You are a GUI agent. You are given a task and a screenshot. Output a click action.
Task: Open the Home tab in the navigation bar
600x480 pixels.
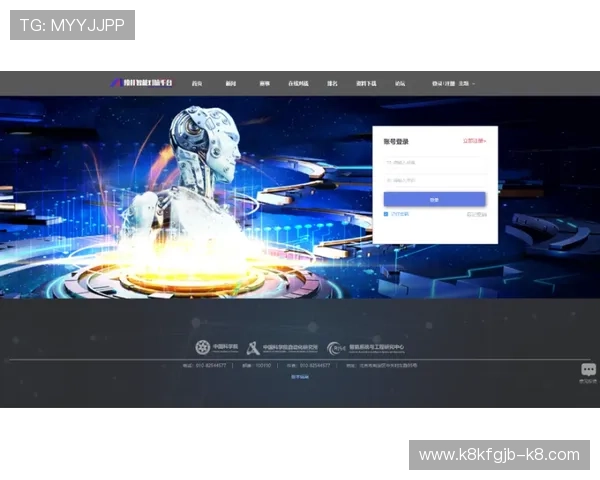tap(198, 83)
